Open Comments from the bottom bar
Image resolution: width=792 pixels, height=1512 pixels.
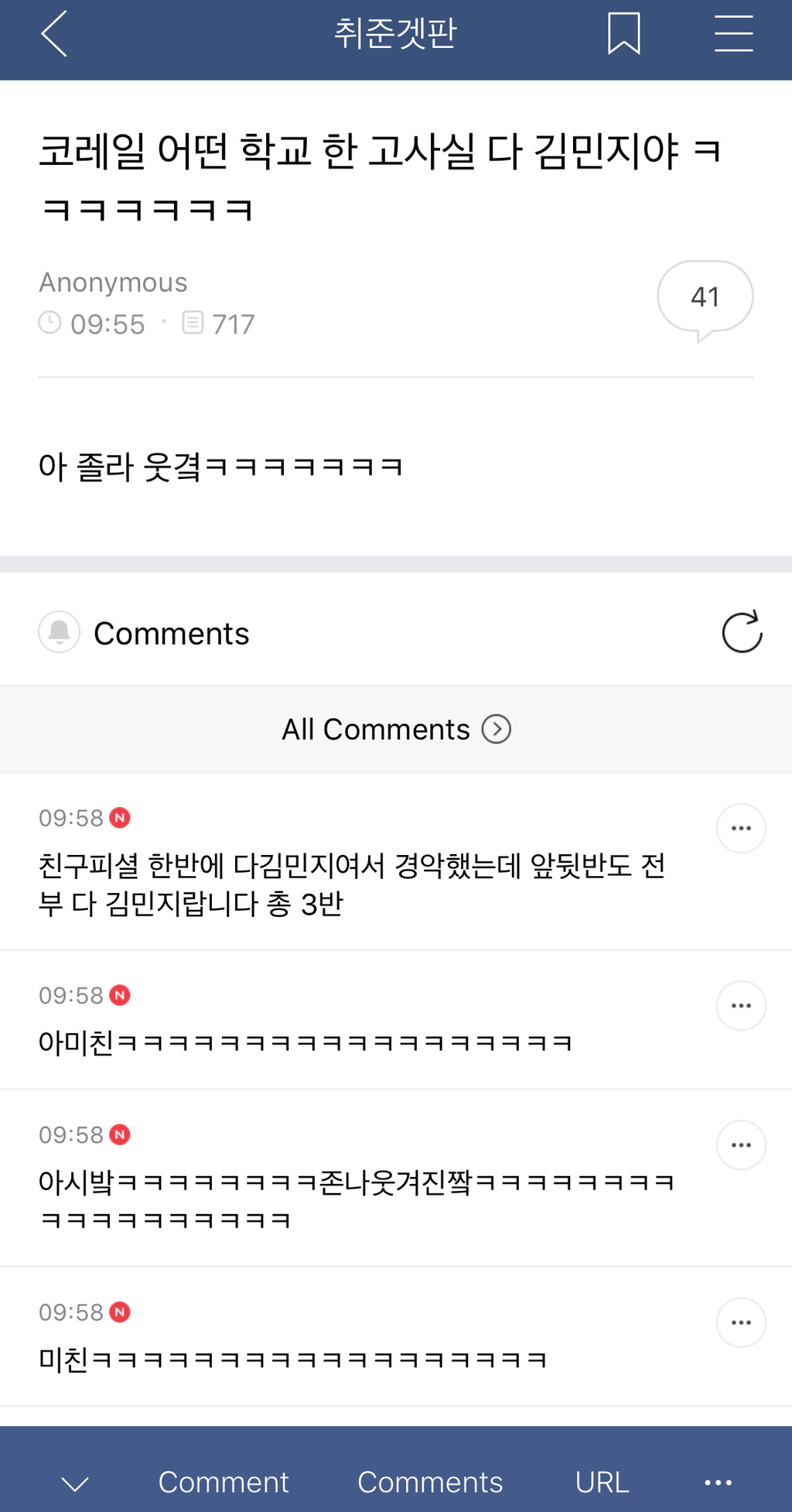430,1483
